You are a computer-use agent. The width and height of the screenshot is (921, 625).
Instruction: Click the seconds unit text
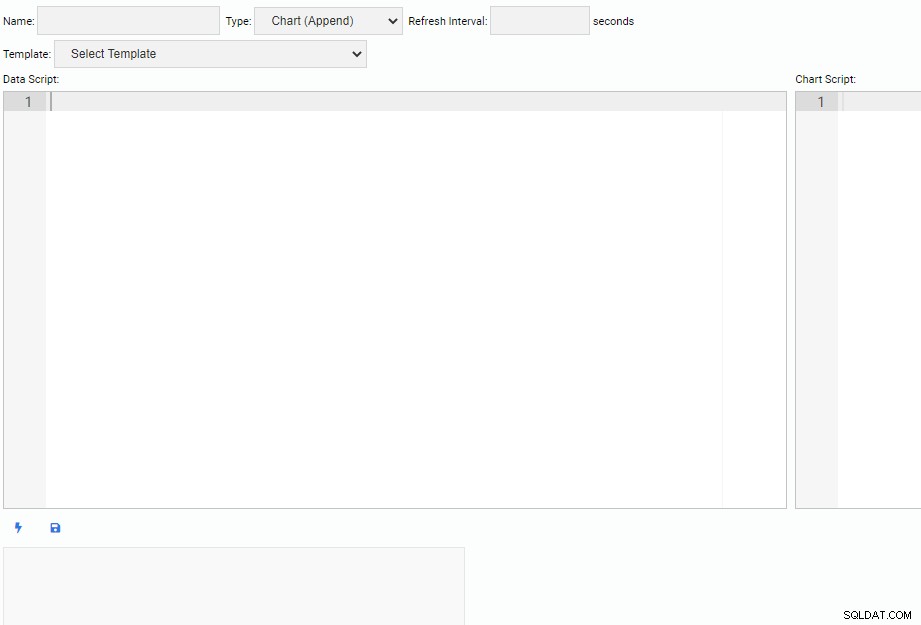(x=613, y=21)
